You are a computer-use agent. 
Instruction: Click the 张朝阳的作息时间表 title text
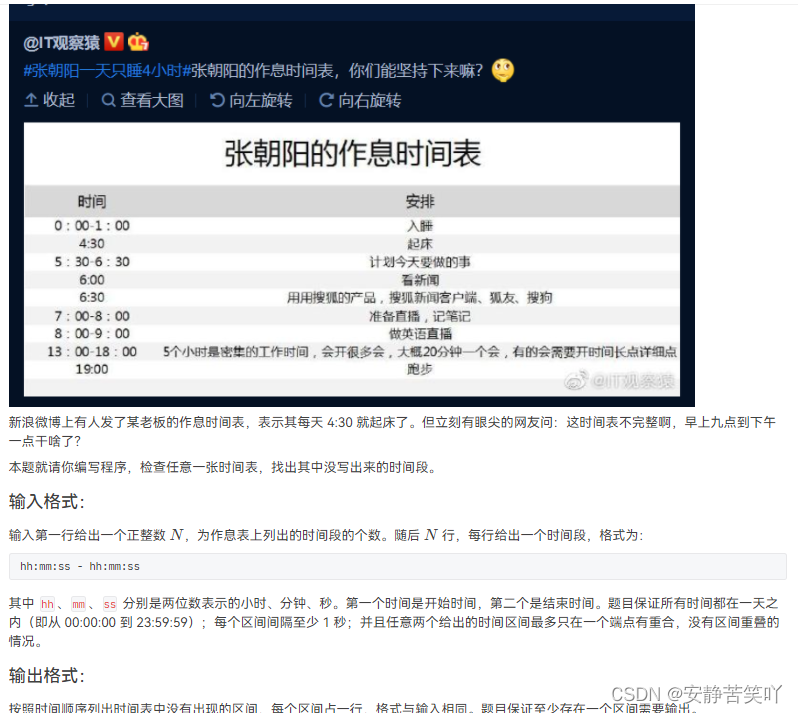[352, 154]
